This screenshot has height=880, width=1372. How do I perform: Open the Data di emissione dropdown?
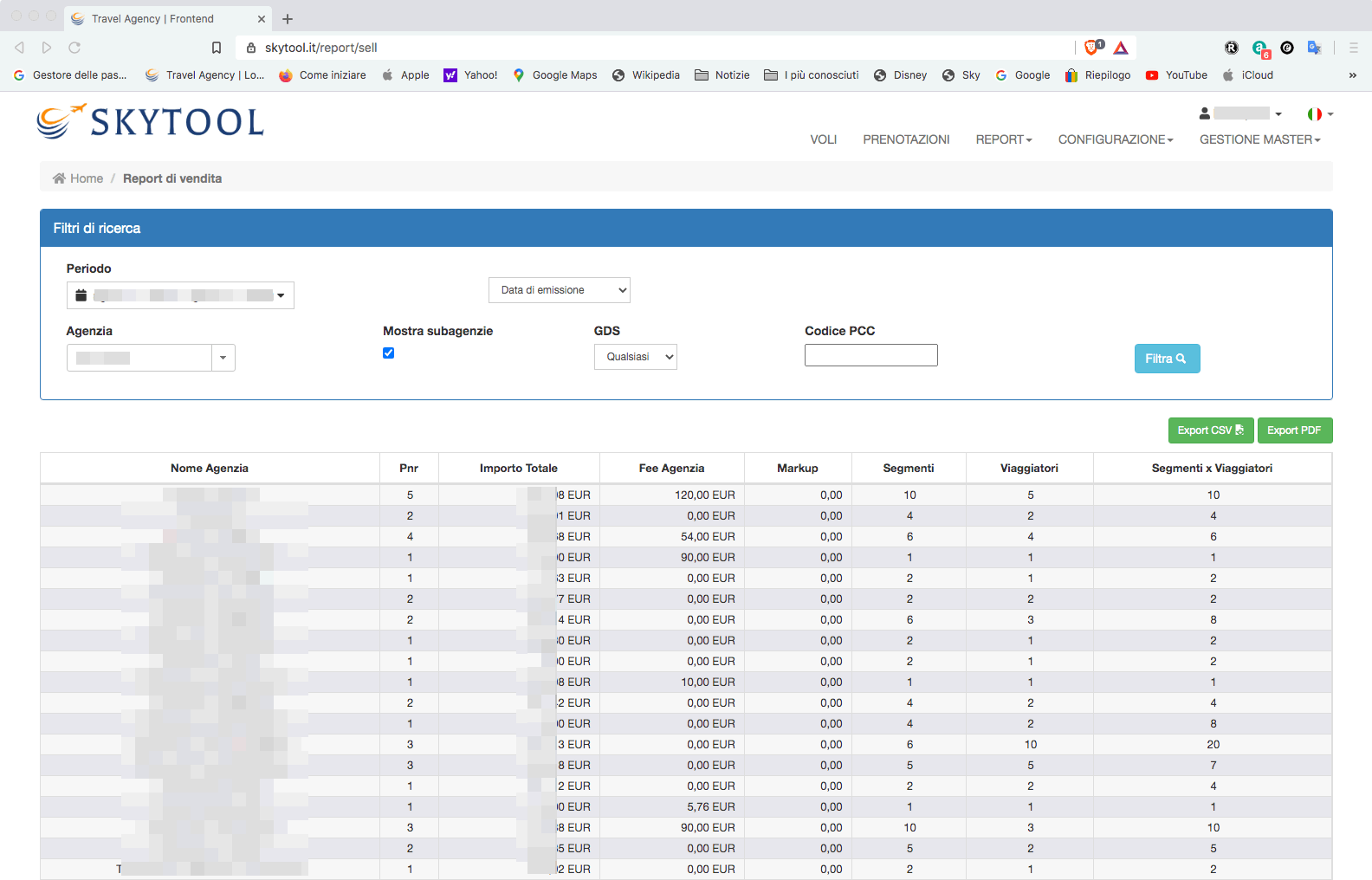pyautogui.click(x=560, y=290)
